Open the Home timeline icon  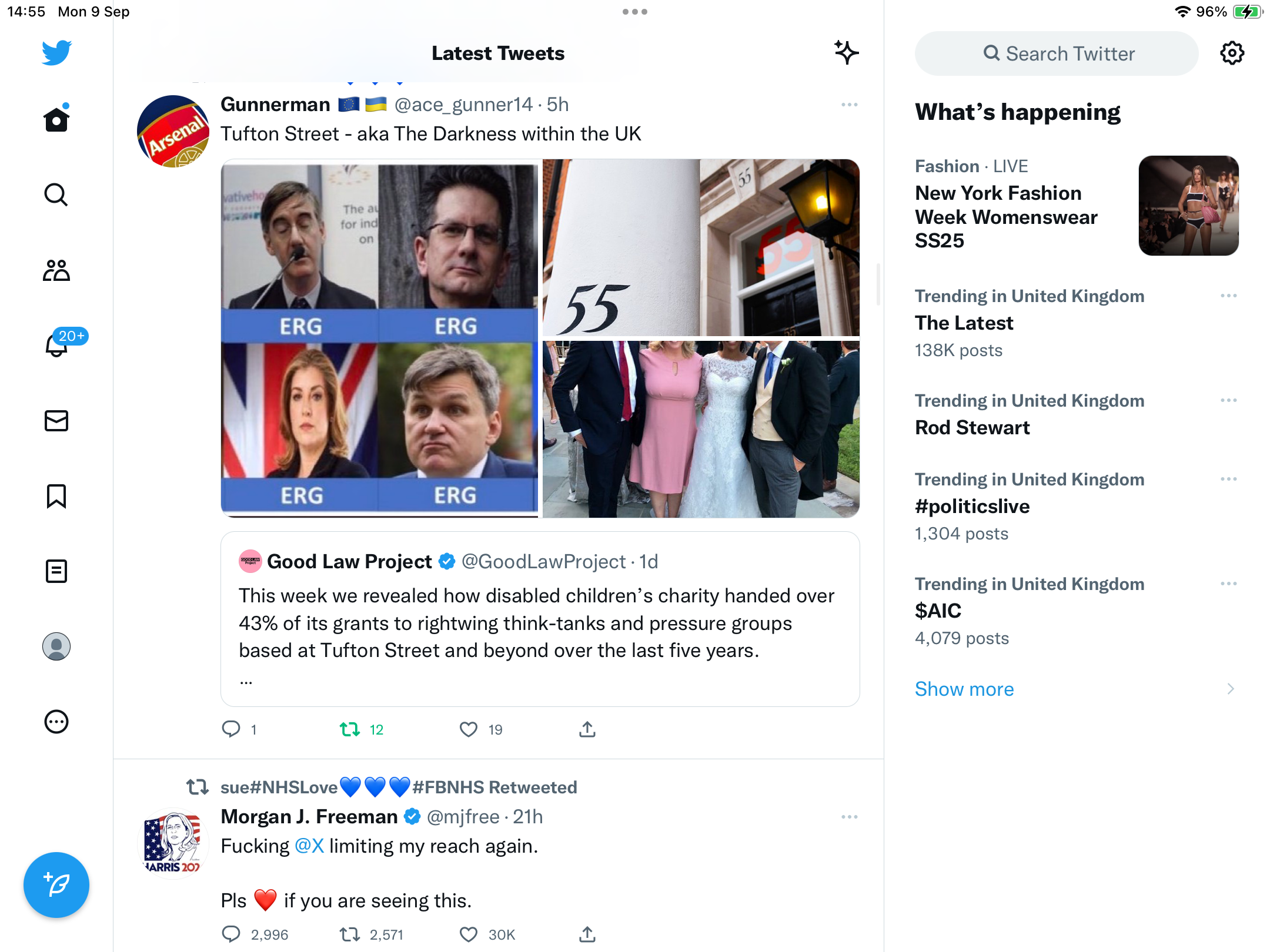click(56, 120)
